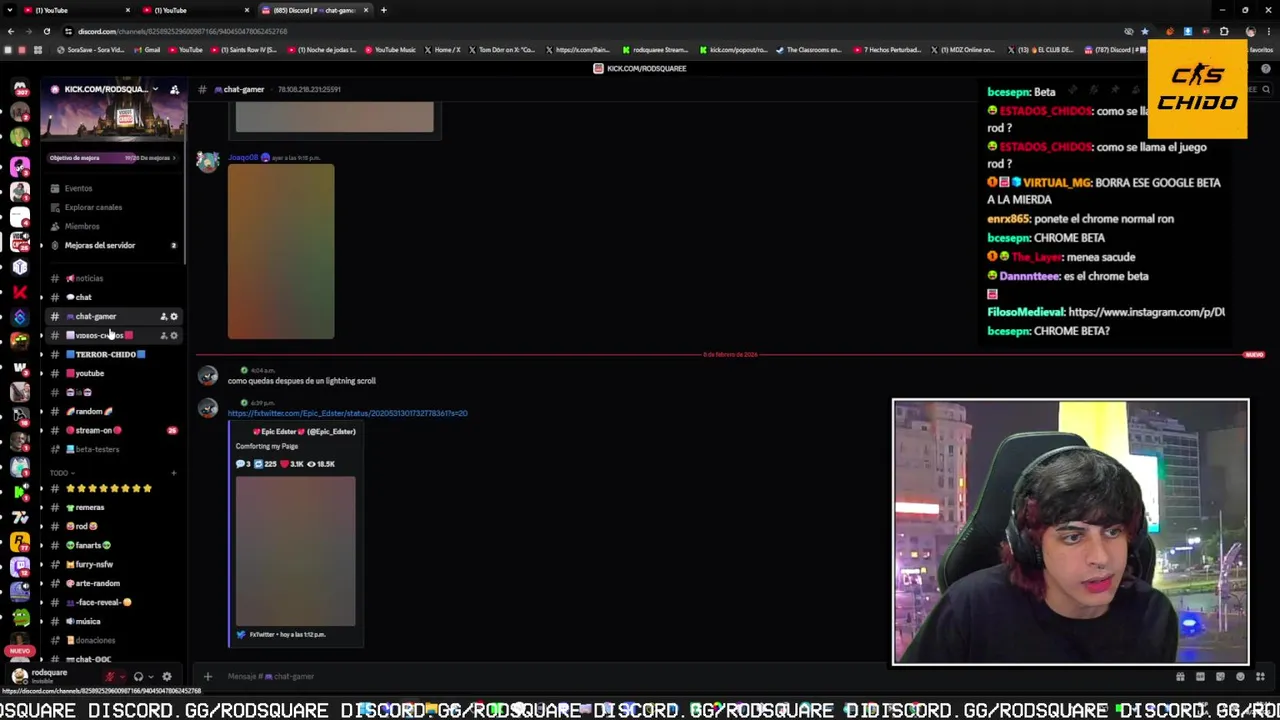Open settings gear on videos-chidos channel
The image size is (1280, 720).
[174, 335]
